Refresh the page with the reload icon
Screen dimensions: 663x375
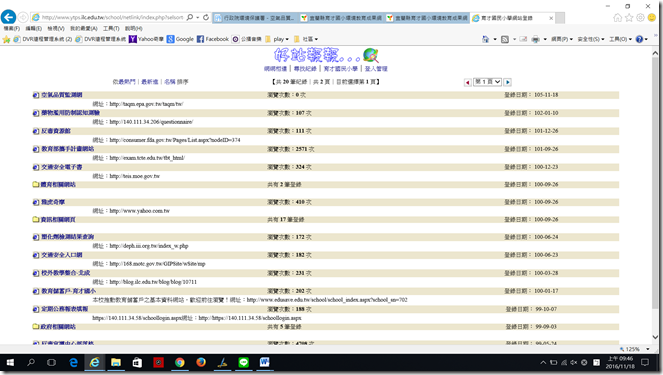206,17
